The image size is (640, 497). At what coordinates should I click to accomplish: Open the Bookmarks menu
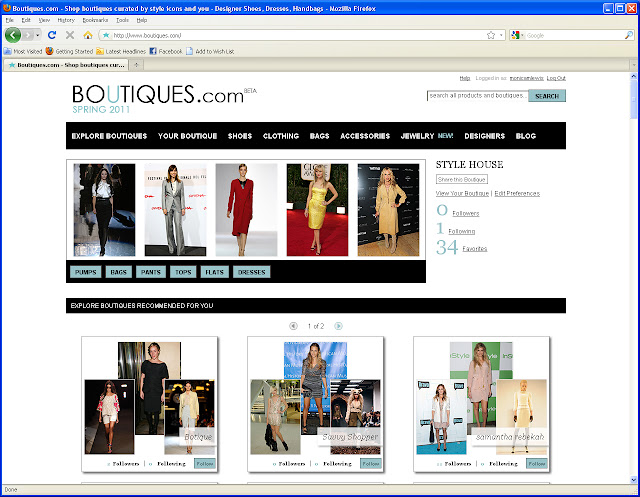tap(95, 20)
